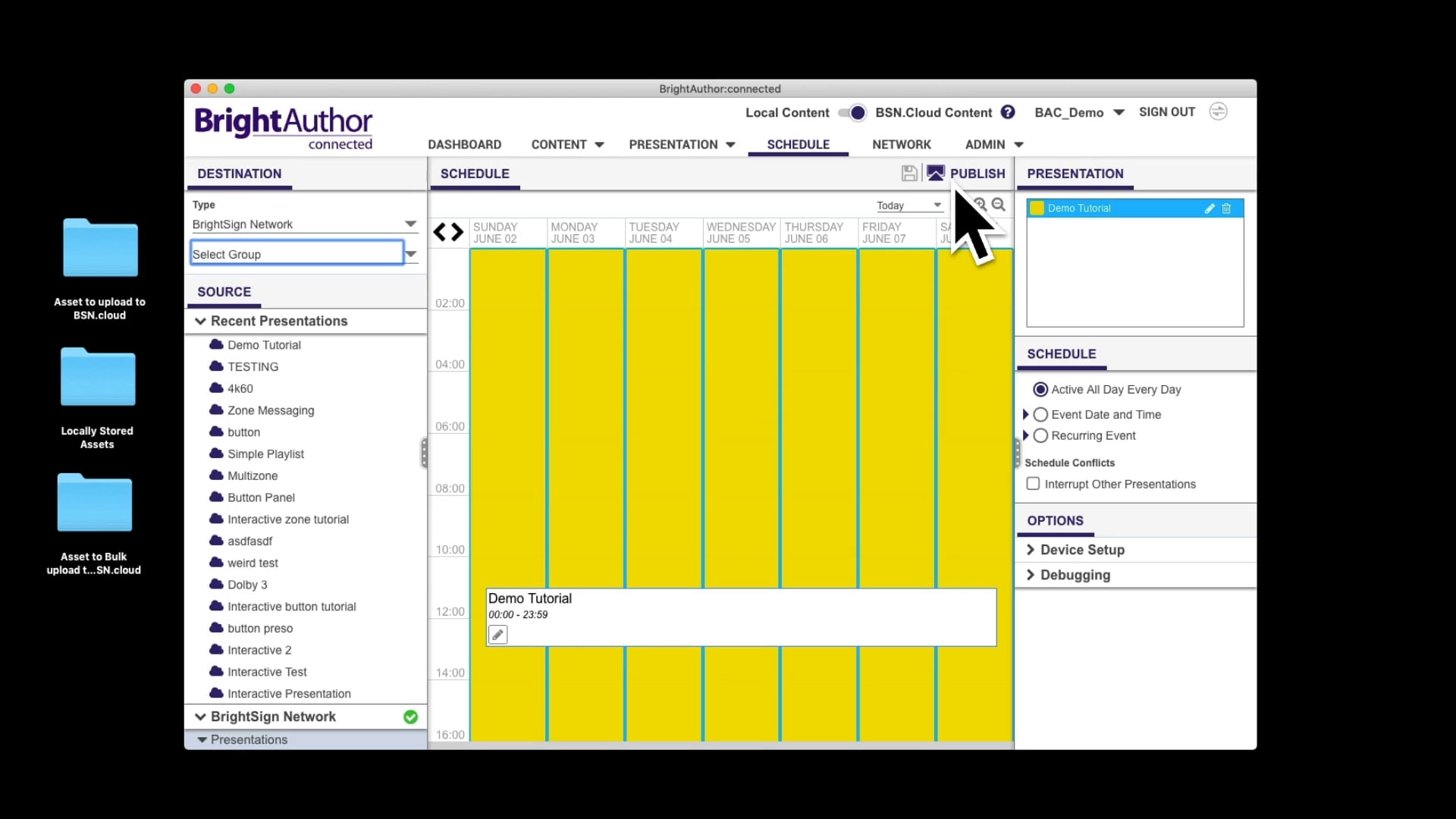Edit the Demo Tutorial presentation pencil icon

pos(1210,209)
